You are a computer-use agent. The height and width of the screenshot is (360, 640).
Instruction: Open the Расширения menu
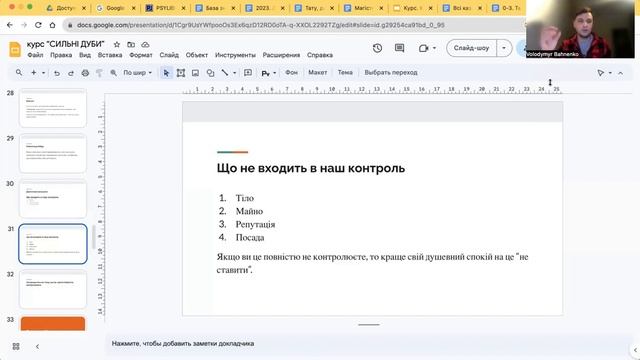point(281,55)
